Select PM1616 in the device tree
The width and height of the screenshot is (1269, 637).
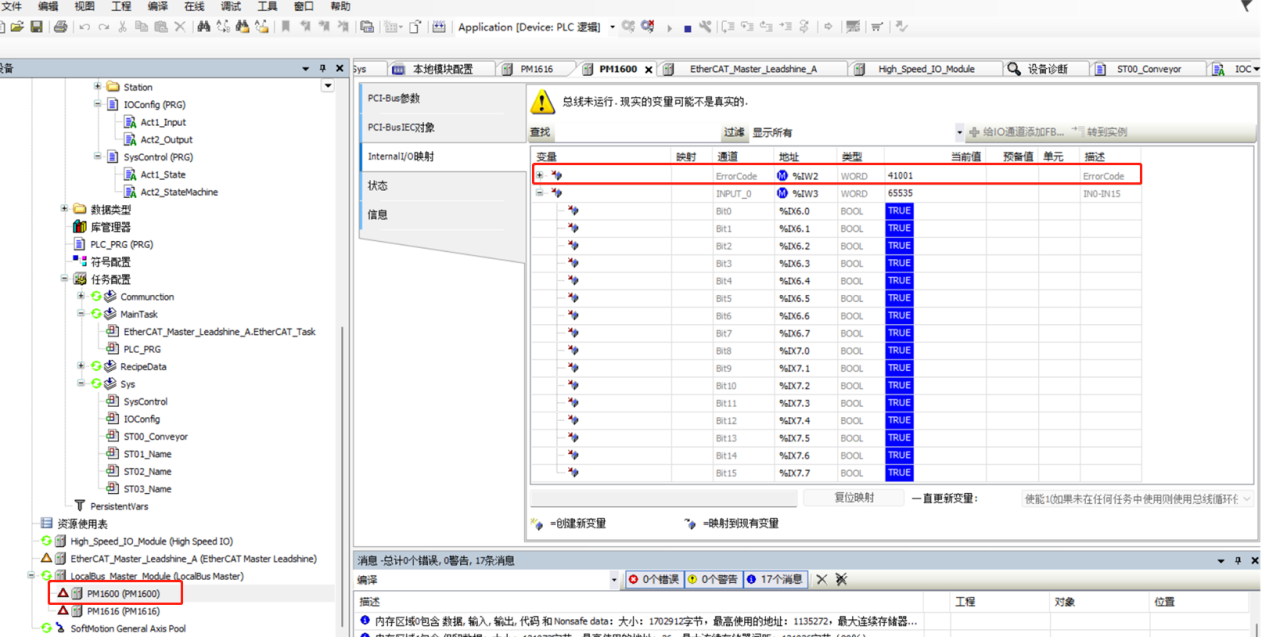(122, 610)
